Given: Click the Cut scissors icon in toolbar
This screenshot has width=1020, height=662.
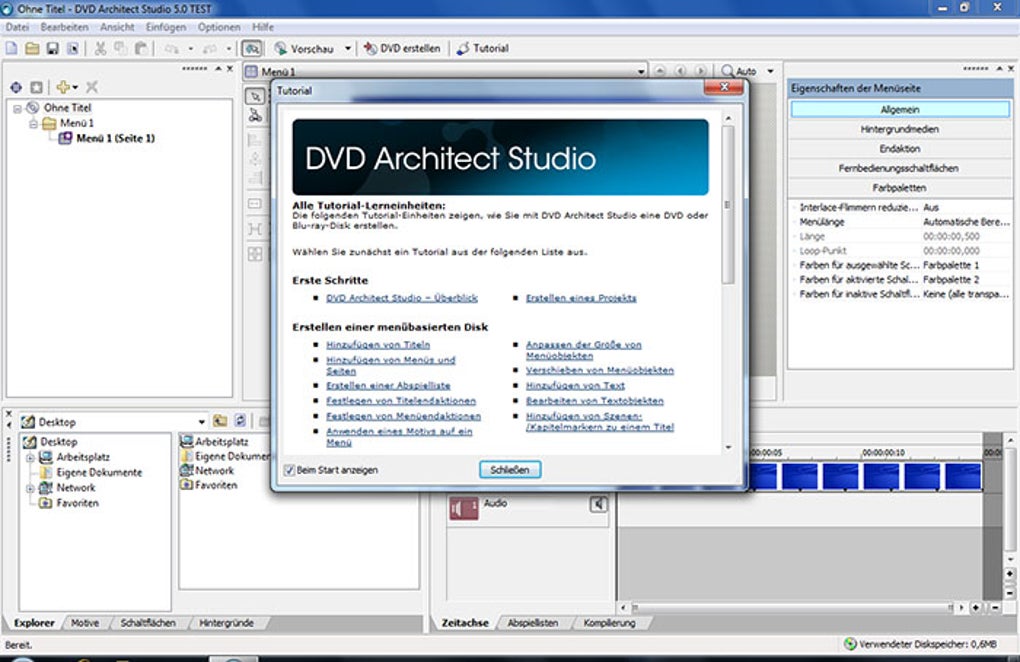Looking at the screenshot, I should 100,49.
